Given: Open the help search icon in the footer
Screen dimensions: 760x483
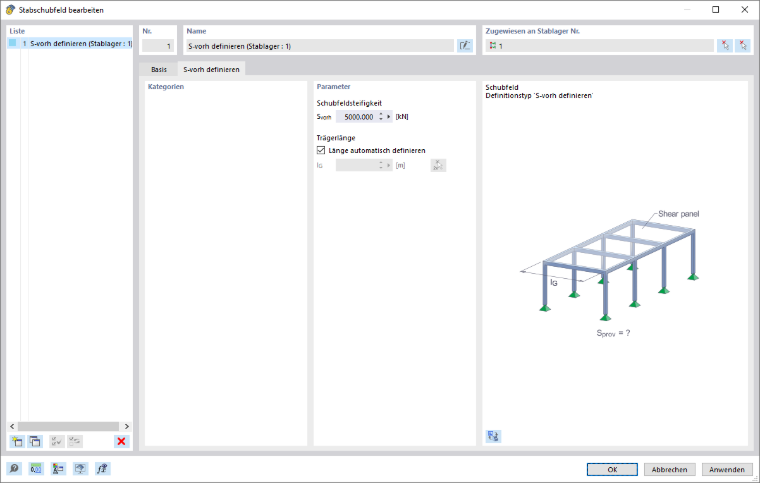Looking at the screenshot, I should point(14,468).
